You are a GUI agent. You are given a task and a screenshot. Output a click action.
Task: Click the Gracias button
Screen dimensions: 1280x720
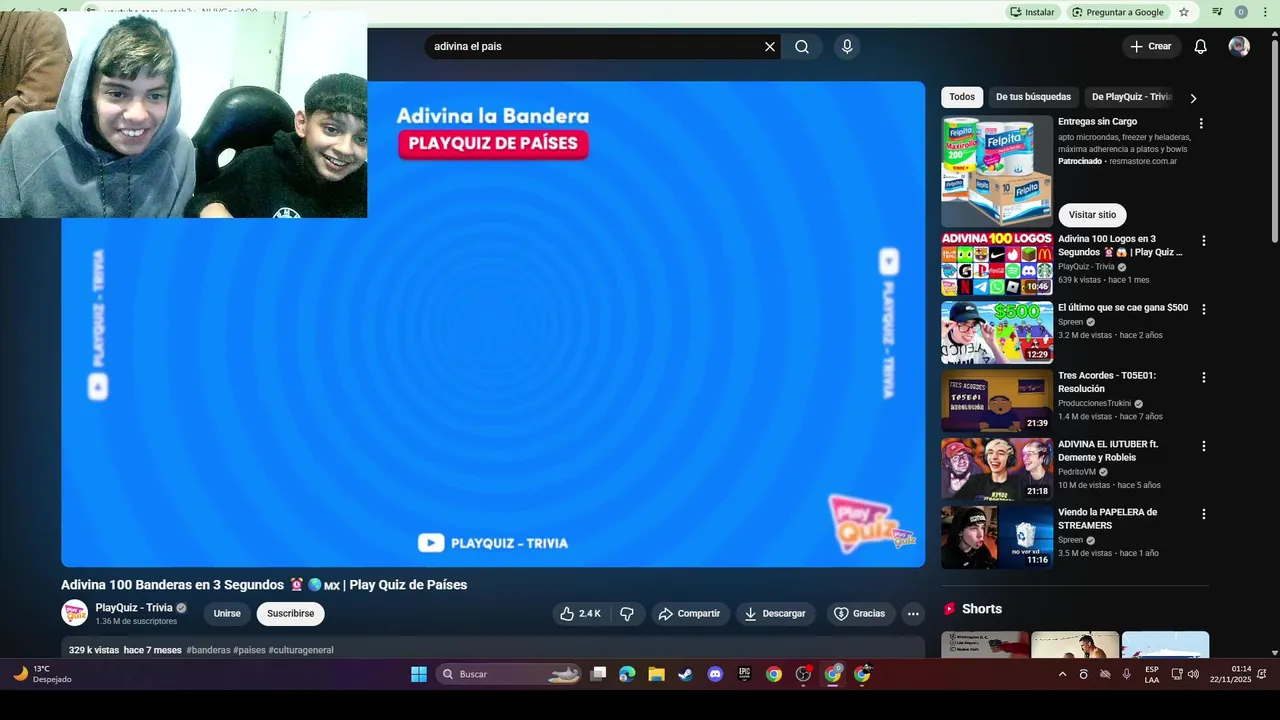[860, 614]
